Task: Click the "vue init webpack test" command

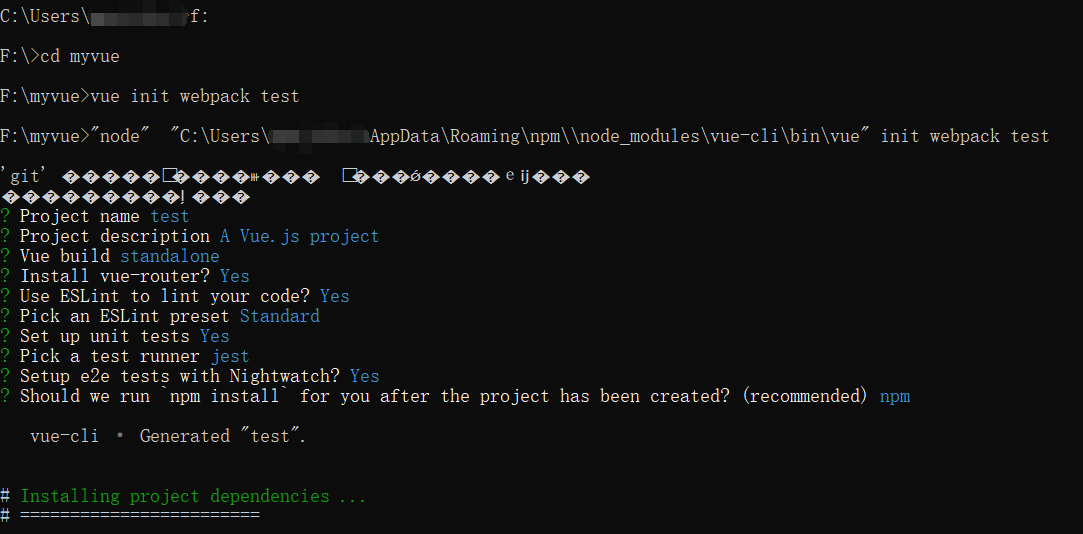Action: pyautogui.click(x=194, y=96)
